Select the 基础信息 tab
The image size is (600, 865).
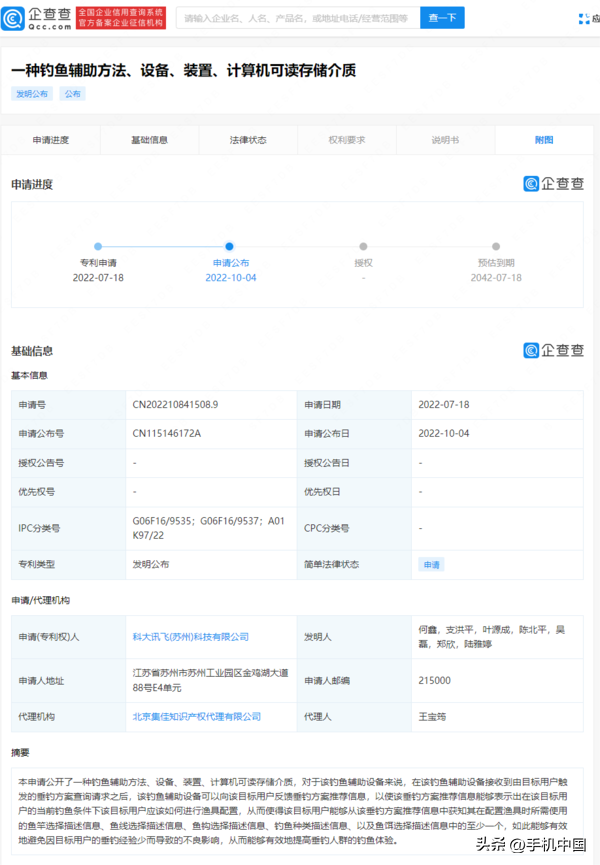[x=149, y=140]
